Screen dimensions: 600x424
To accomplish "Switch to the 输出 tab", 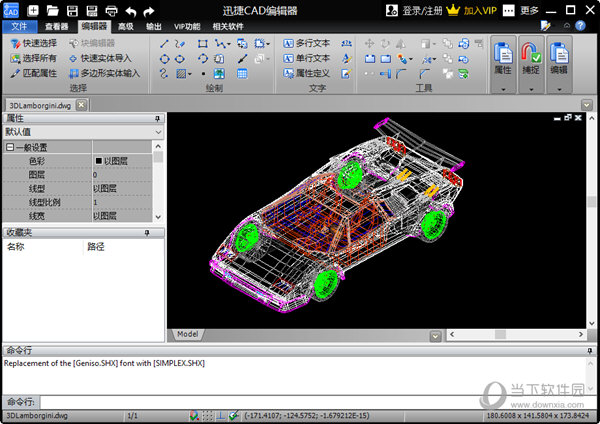I will coord(153,26).
